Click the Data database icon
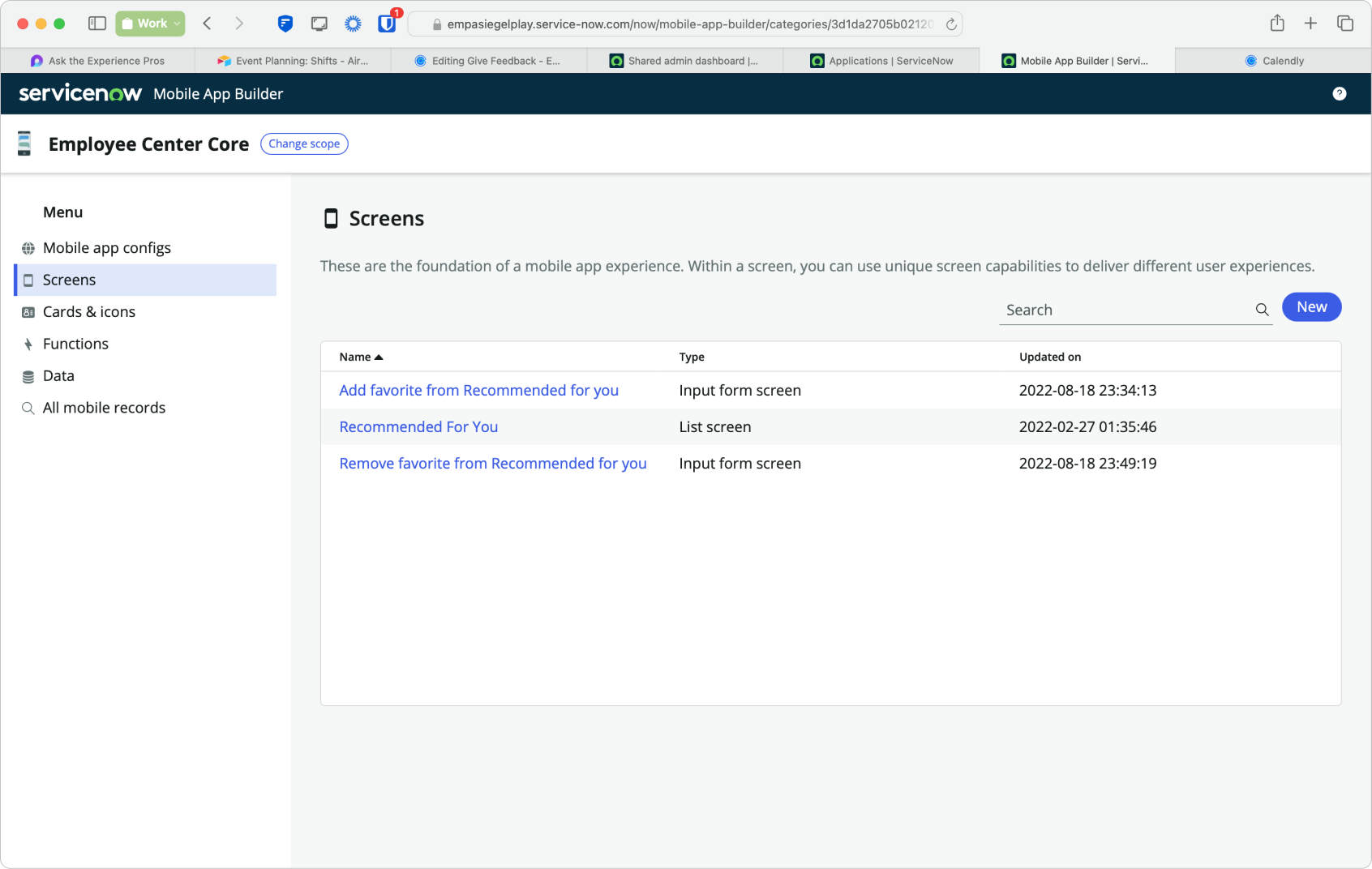Image resolution: width=1372 pixels, height=869 pixels. click(x=28, y=376)
